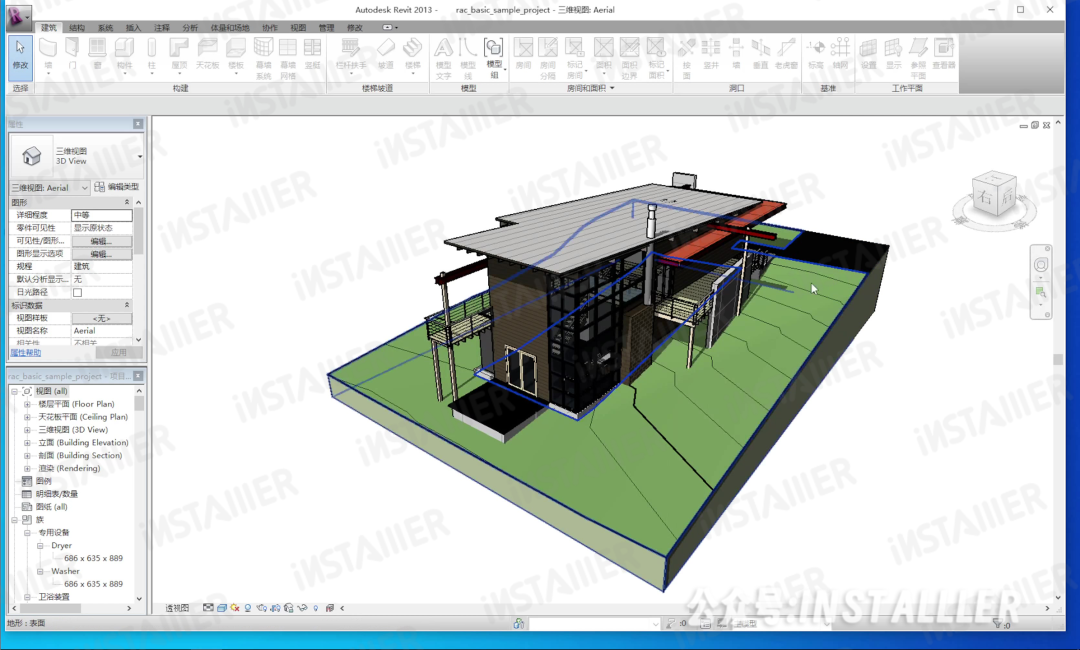This screenshot has width=1080, height=650.
Task: Select the 窗 (Window) tool
Action: (x=97, y=54)
